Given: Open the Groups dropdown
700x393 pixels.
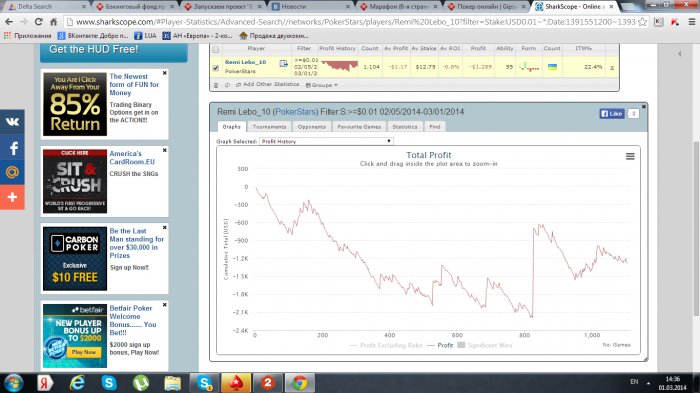Looking at the screenshot, I should pos(321,85).
